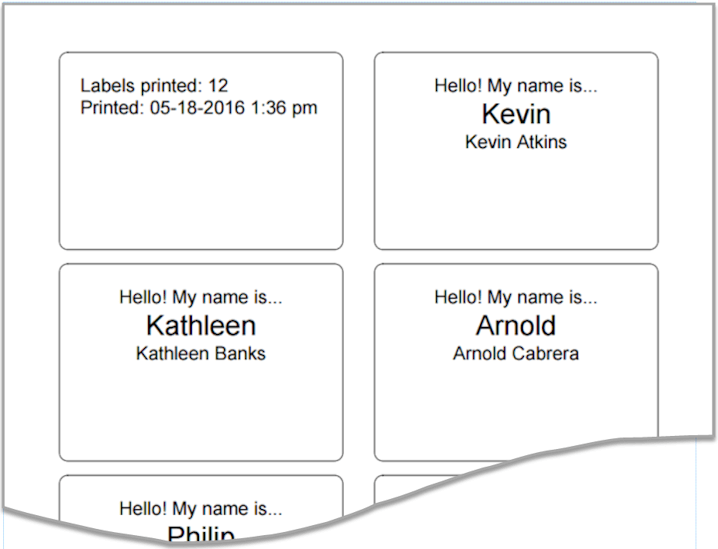
Task: Click the greeting line above Arnold
Action: coord(515,297)
